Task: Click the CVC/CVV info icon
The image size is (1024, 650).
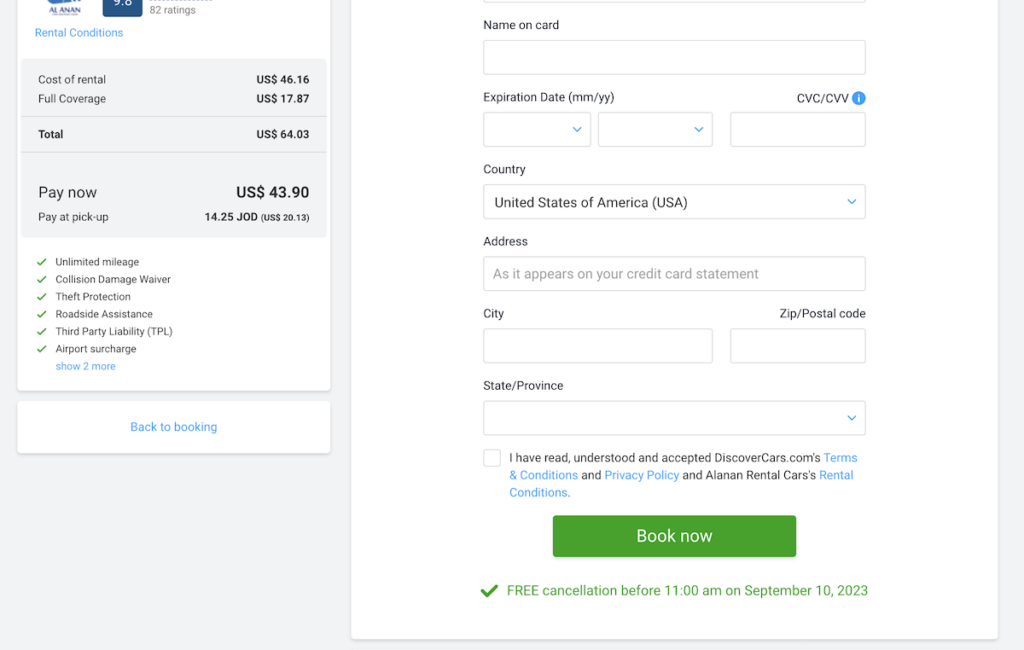Action: pyautogui.click(x=859, y=98)
